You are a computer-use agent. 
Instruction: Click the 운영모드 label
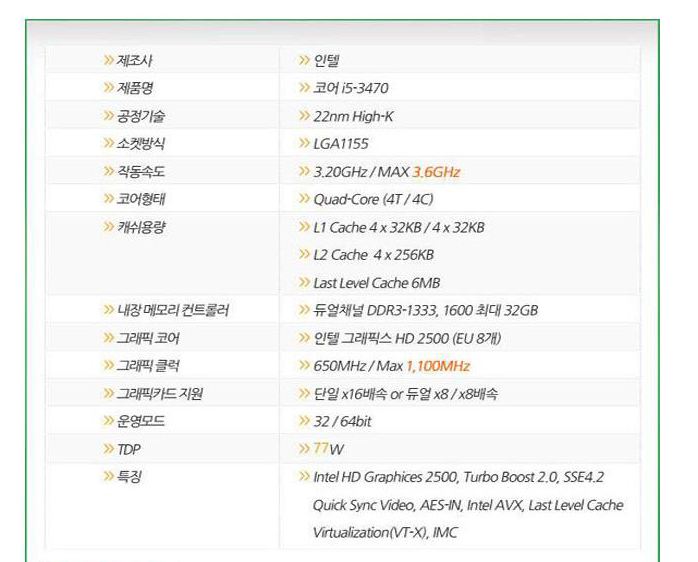141,421
